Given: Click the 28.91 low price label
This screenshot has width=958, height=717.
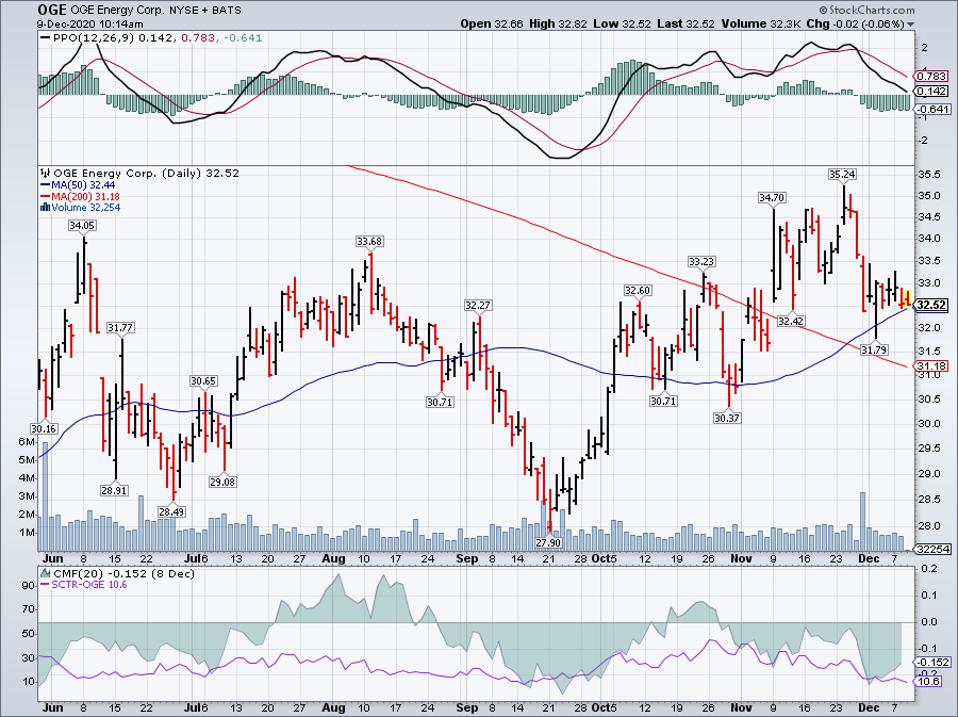Looking at the screenshot, I should 114,490.
